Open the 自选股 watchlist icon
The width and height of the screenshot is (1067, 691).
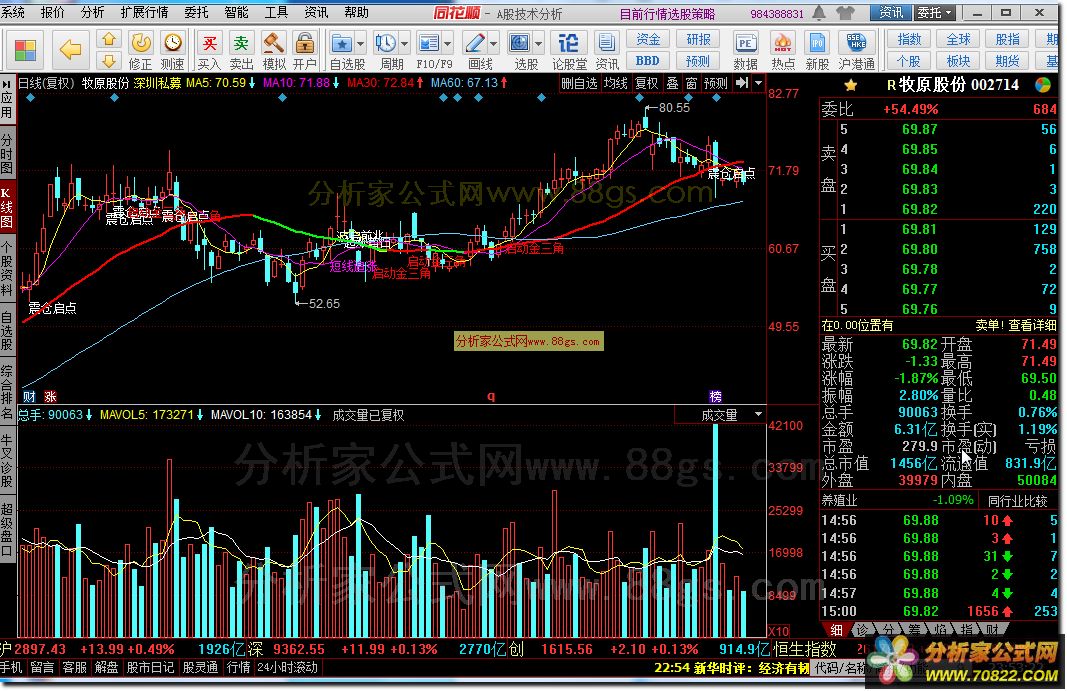tap(342, 45)
